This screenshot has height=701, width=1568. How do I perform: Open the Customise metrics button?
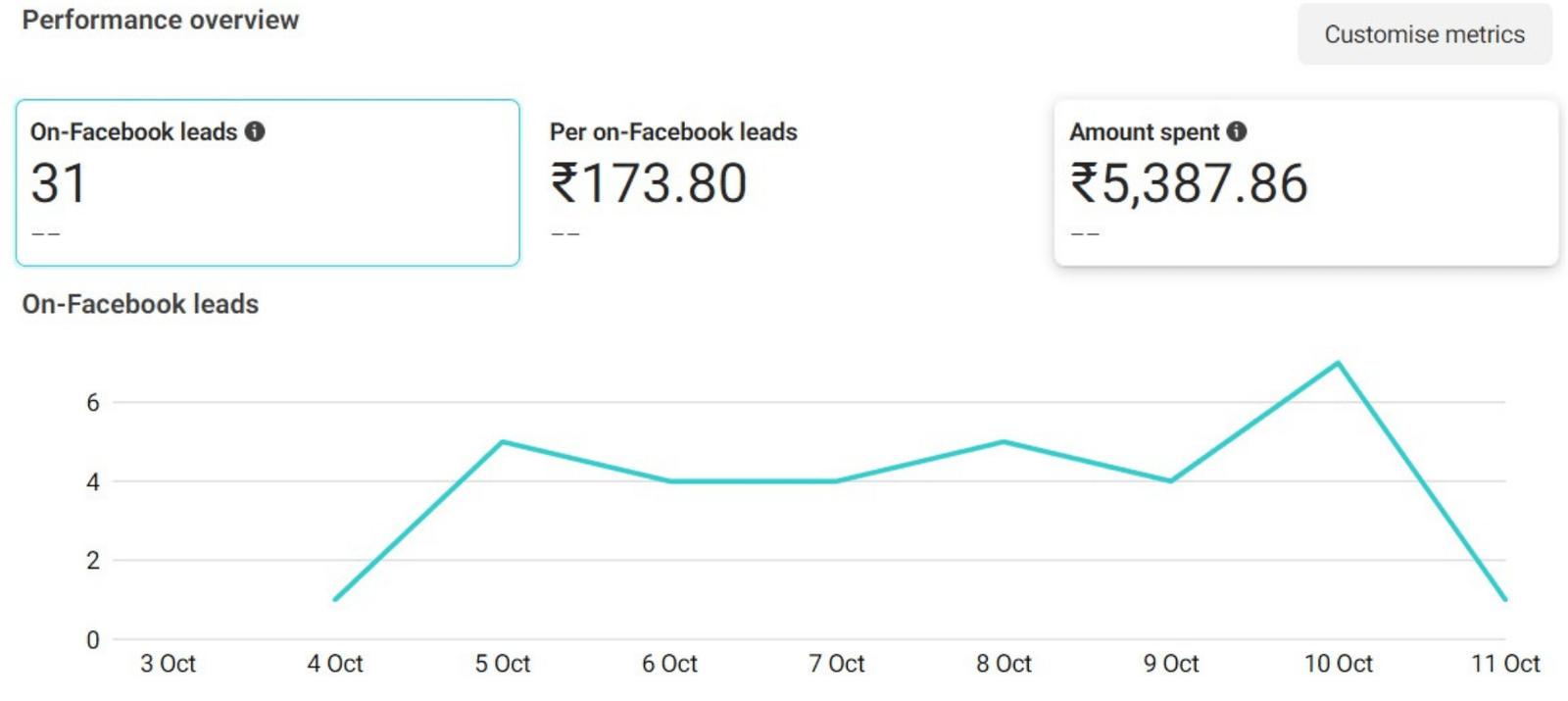[1424, 34]
